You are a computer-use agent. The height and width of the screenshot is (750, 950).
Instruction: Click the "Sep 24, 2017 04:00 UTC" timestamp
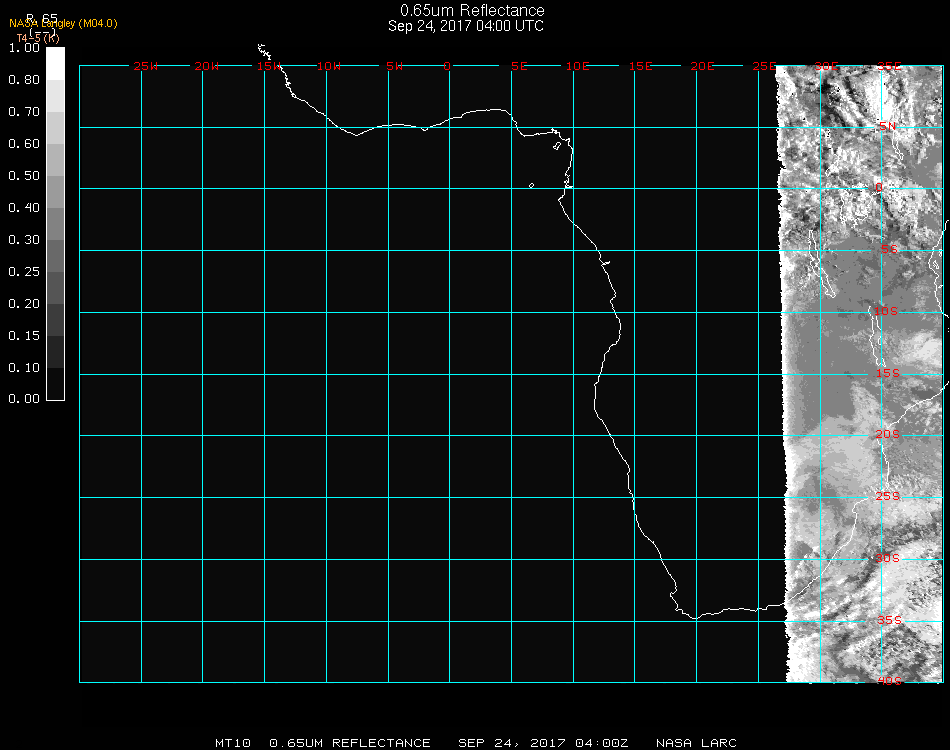point(466,26)
